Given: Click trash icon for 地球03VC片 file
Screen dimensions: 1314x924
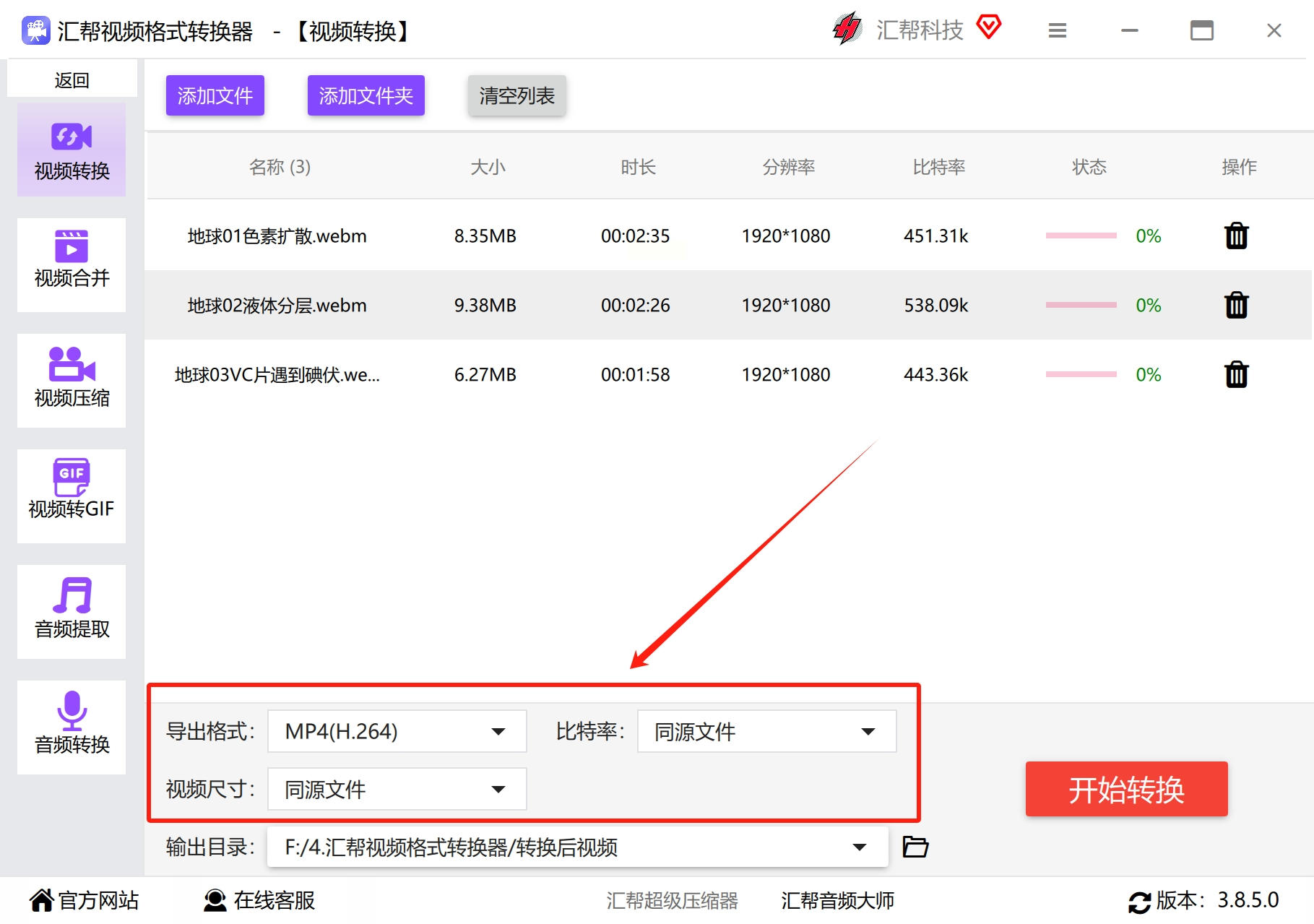Looking at the screenshot, I should [x=1236, y=375].
